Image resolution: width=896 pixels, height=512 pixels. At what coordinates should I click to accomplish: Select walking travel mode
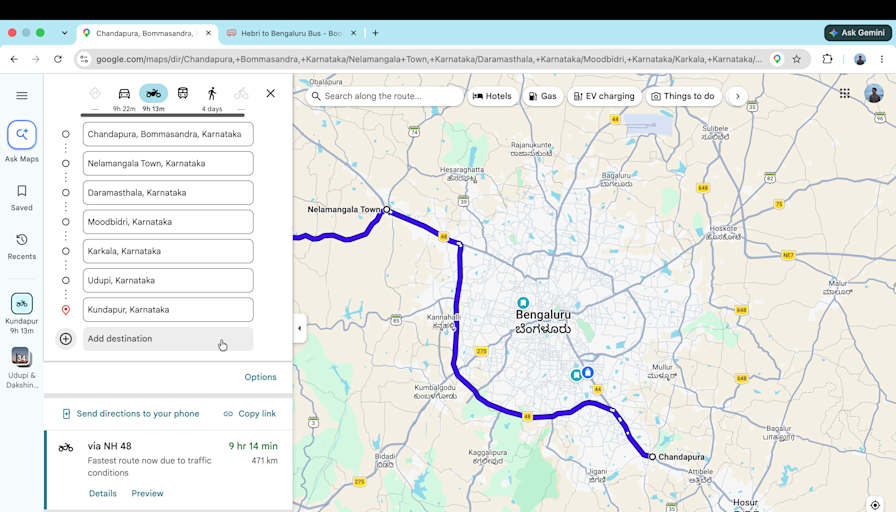pos(212,93)
